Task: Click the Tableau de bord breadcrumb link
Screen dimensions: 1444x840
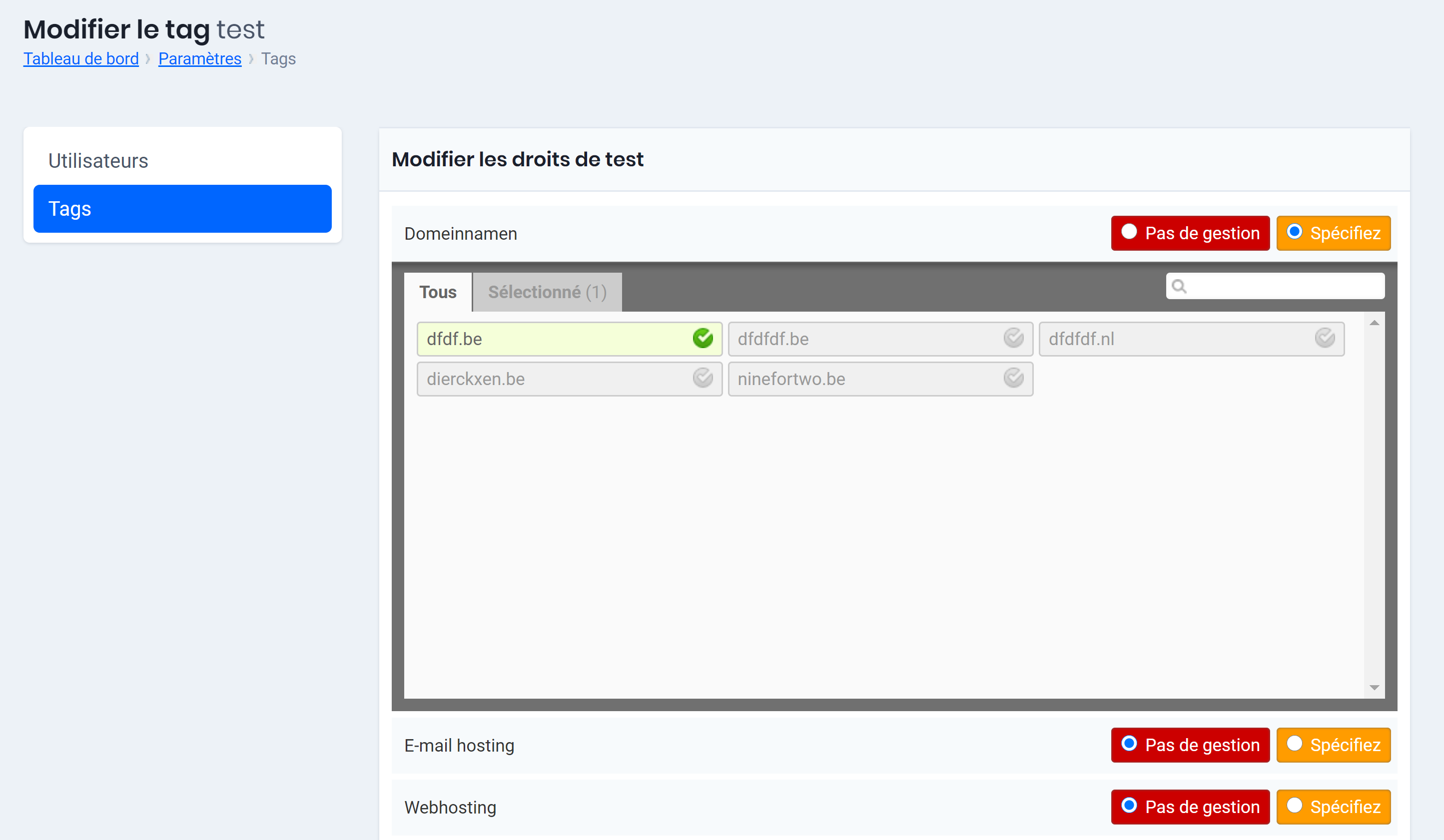Action: pyautogui.click(x=81, y=58)
